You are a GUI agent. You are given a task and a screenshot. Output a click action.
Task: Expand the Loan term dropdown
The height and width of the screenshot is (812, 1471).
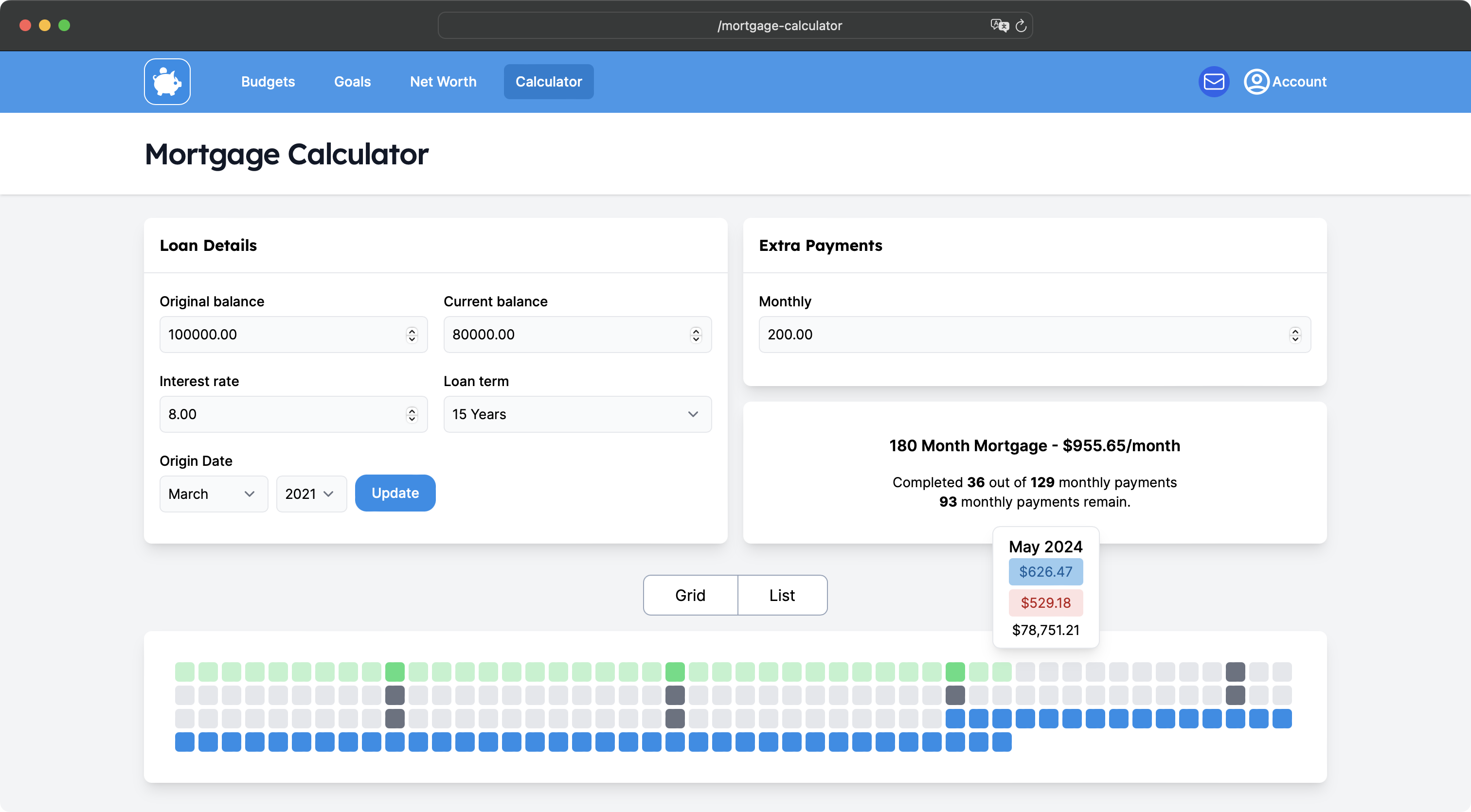577,414
